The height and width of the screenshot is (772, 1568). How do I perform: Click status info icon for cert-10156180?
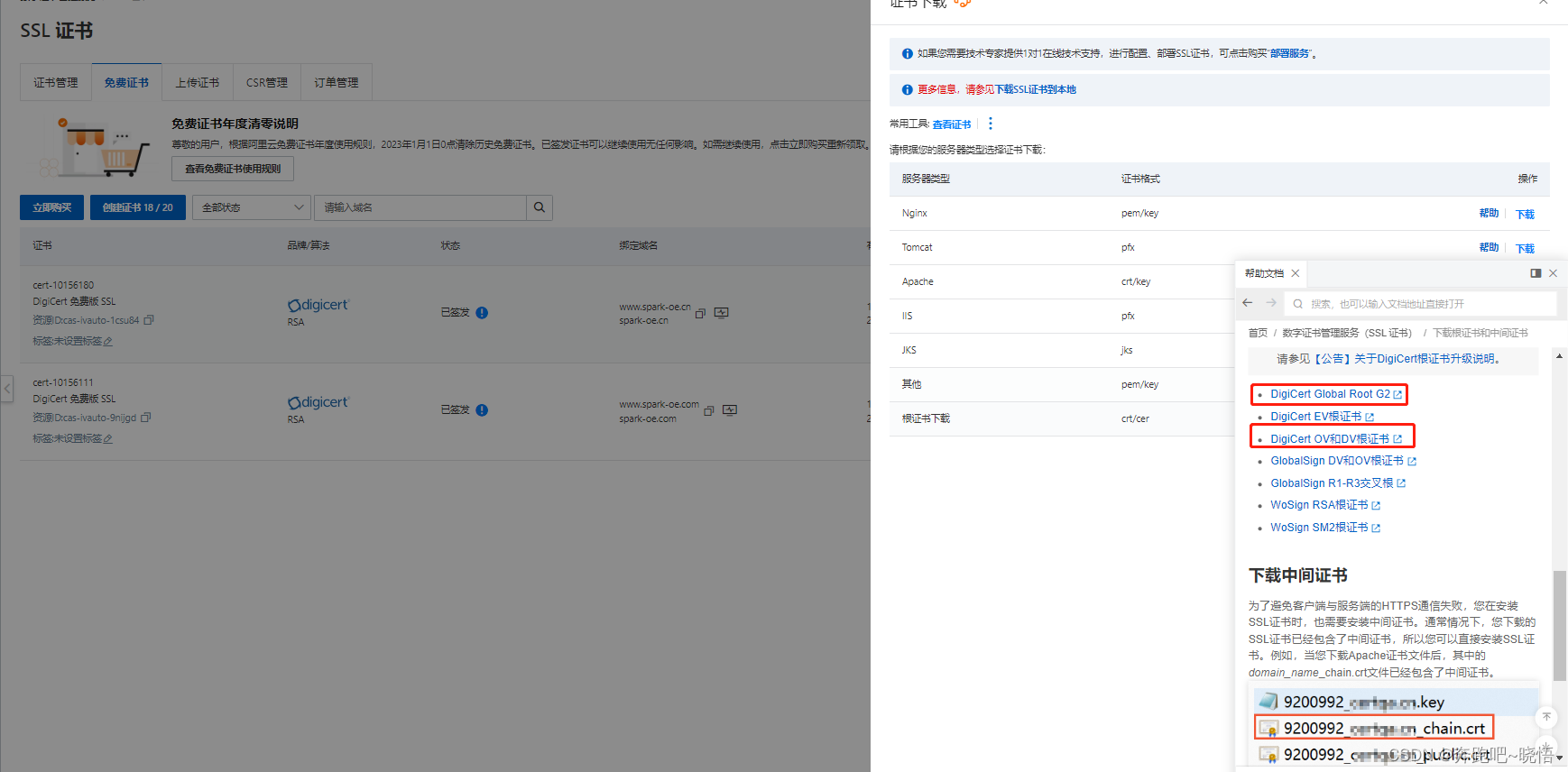(x=482, y=313)
